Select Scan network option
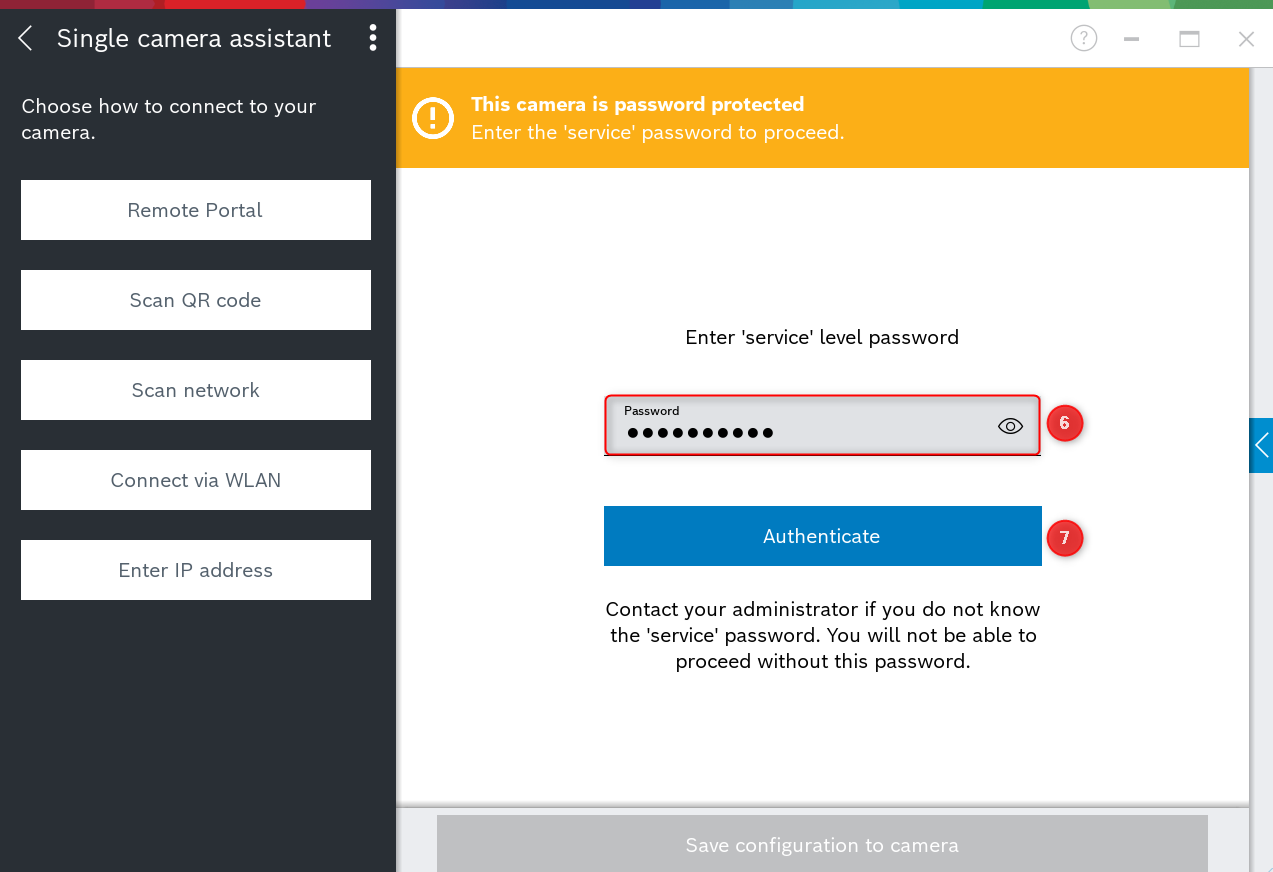1273x872 pixels. click(195, 390)
